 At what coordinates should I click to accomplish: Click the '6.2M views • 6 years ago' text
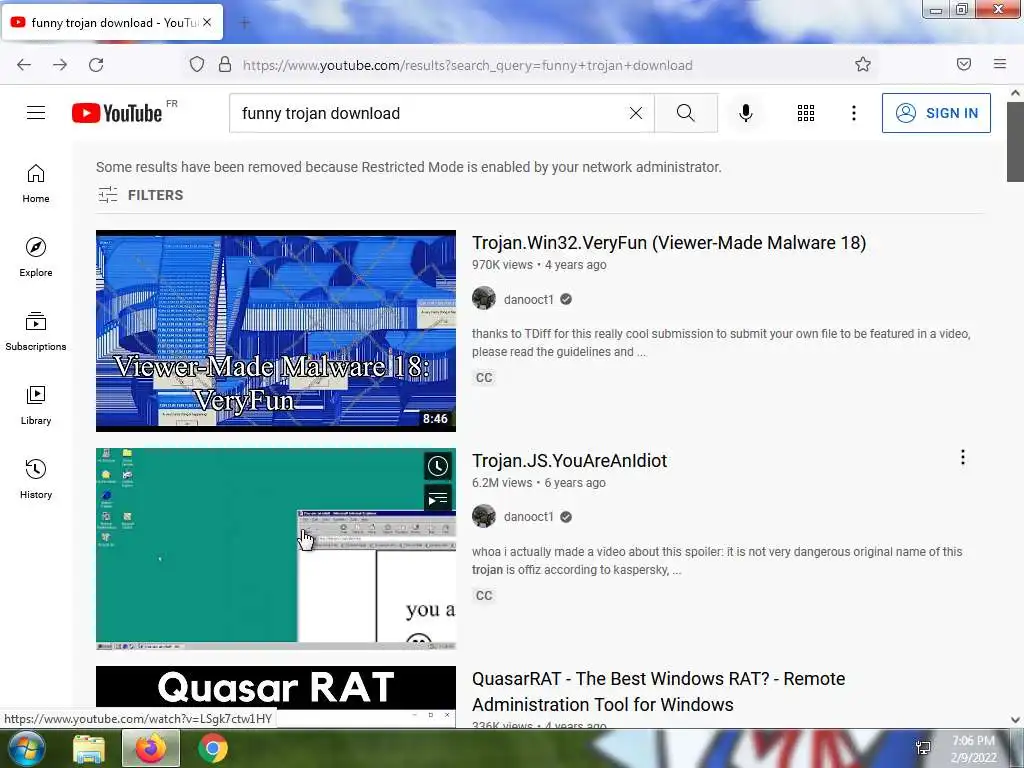[x=539, y=483]
